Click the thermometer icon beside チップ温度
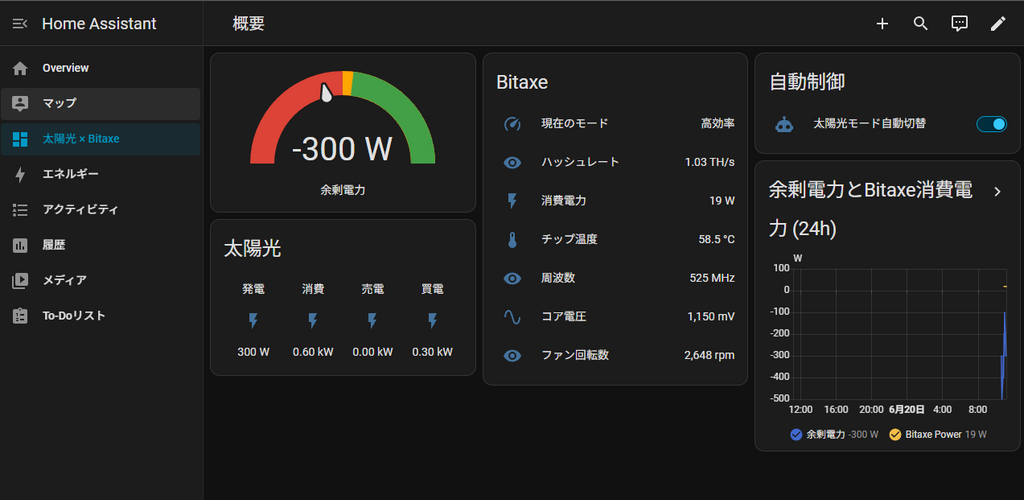Viewport: 1024px width, 500px height. tap(513, 240)
